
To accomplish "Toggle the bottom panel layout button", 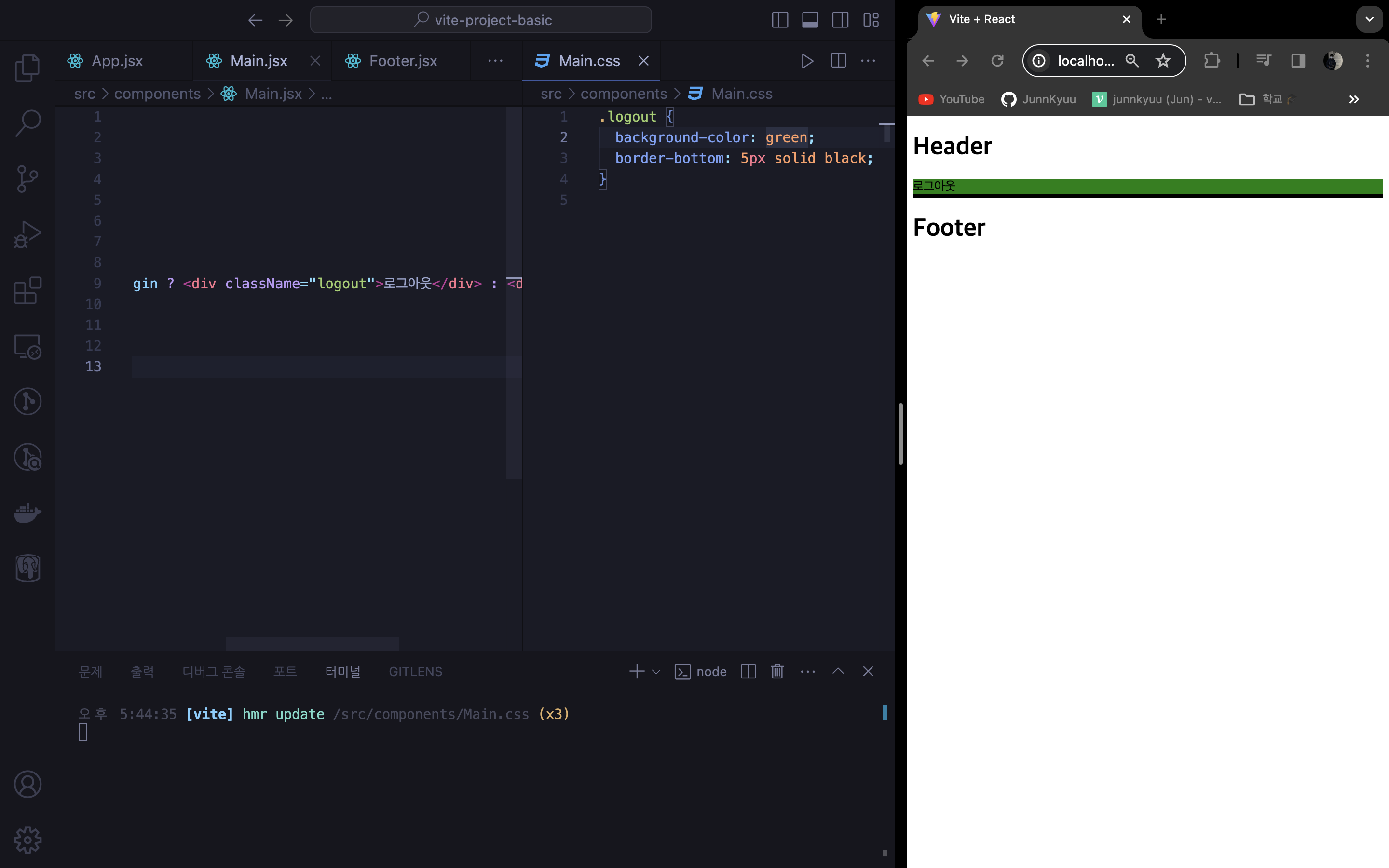I will point(810,20).
